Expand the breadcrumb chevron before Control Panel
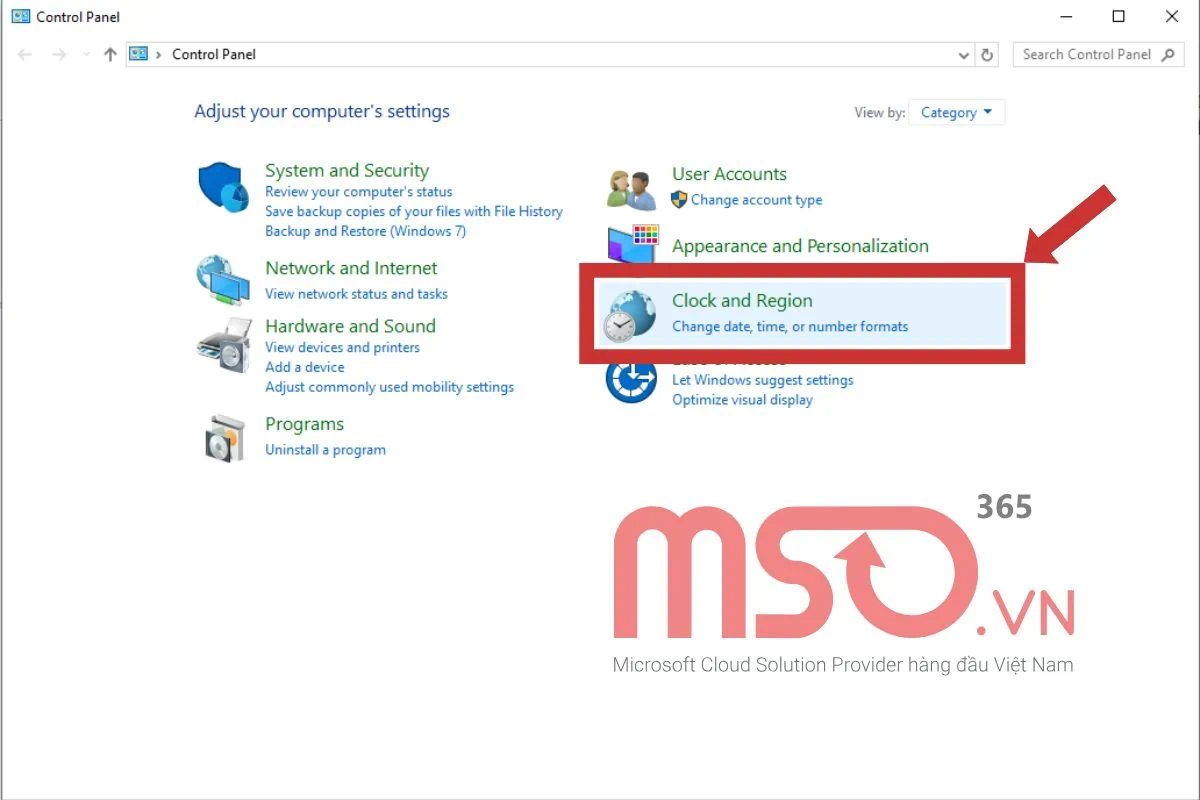 (x=159, y=55)
